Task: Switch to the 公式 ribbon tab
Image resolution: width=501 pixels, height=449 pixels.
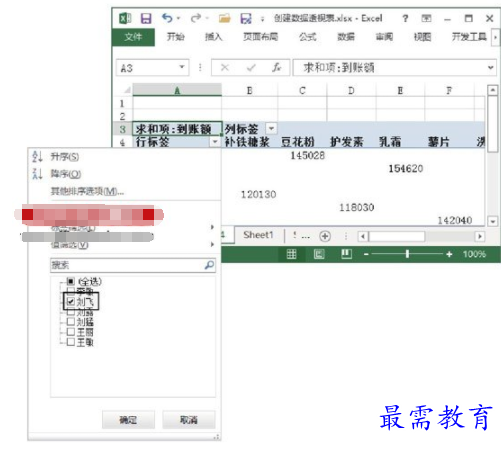Action: click(x=307, y=37)
